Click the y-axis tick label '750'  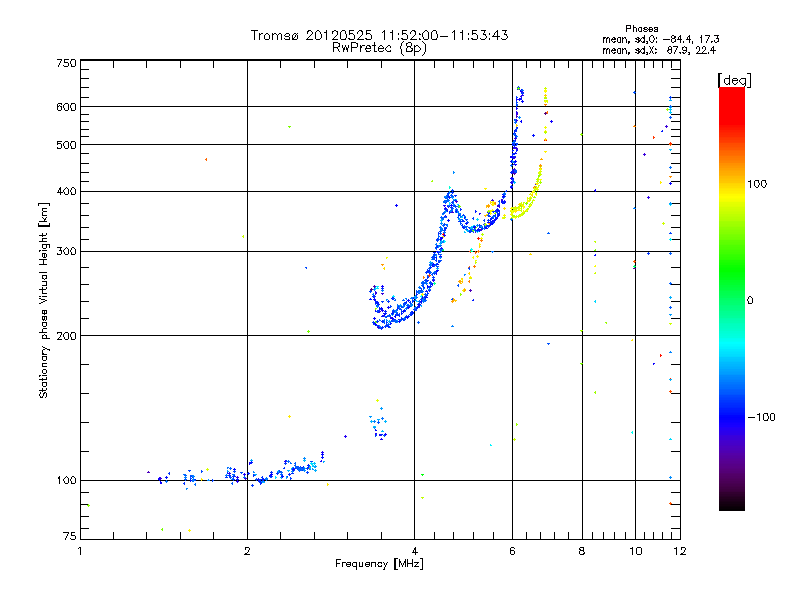click(x=66, y=63)
